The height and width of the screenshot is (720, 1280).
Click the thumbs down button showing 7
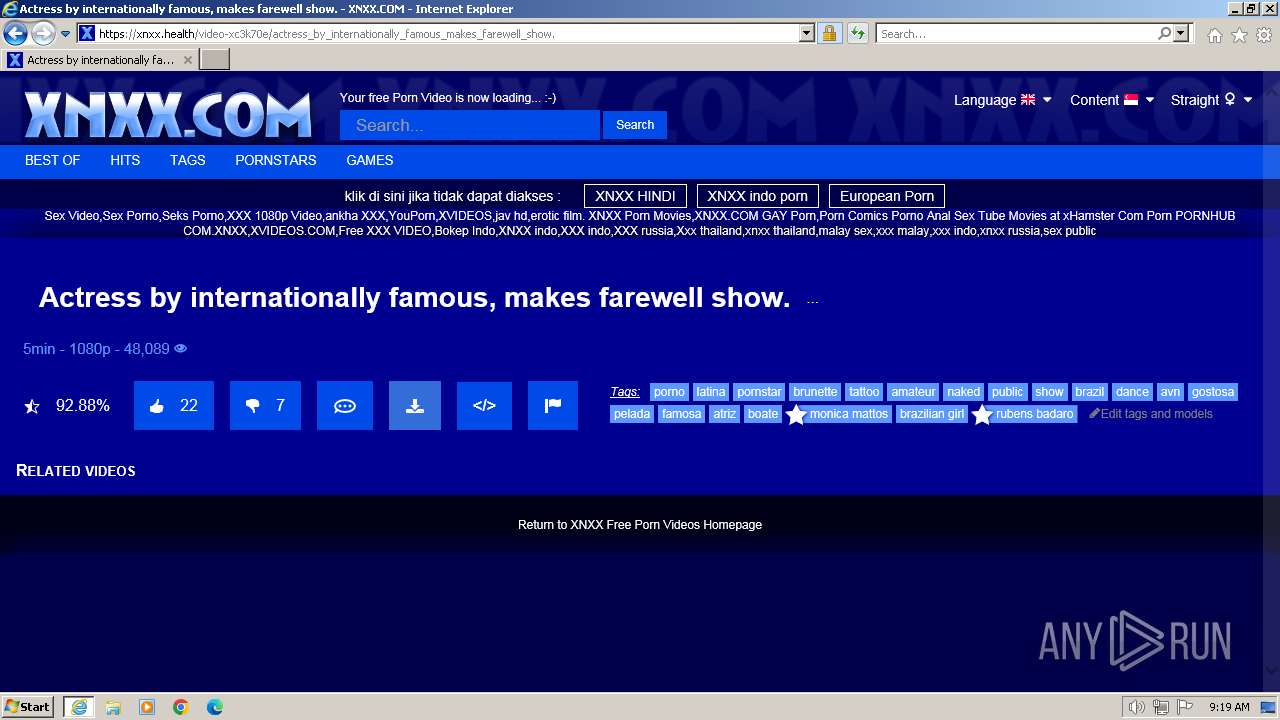click(x=266, y=406)
